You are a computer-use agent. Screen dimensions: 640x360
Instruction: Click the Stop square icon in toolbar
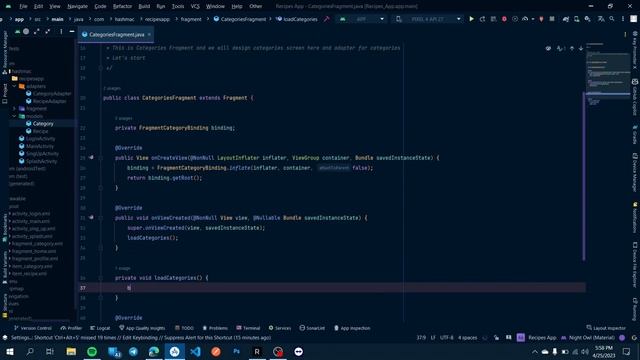click(x=552, y=19)
